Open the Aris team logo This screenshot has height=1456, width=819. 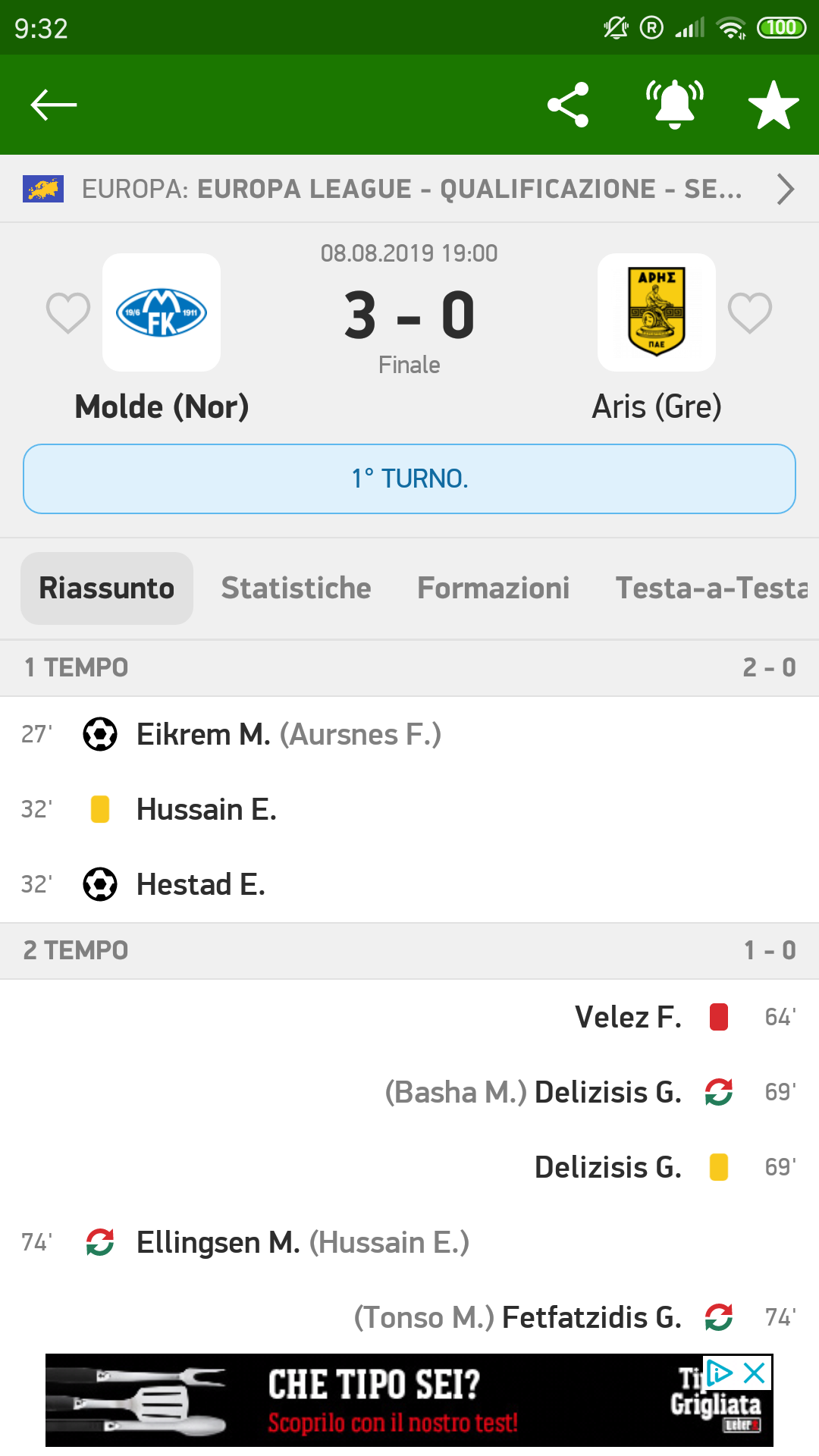tap(657, 312)
